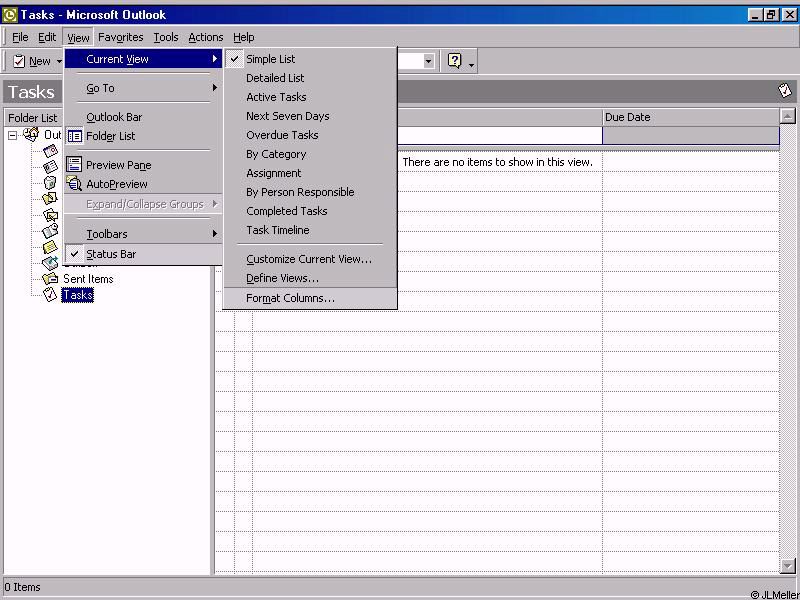Click the Folder List icon in View menu

pyautogui.click(x=75, y=136)
